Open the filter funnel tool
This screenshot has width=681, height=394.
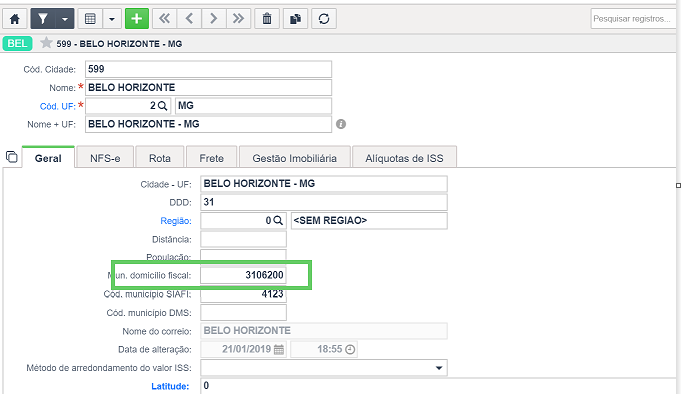click(x=43, y=19)
